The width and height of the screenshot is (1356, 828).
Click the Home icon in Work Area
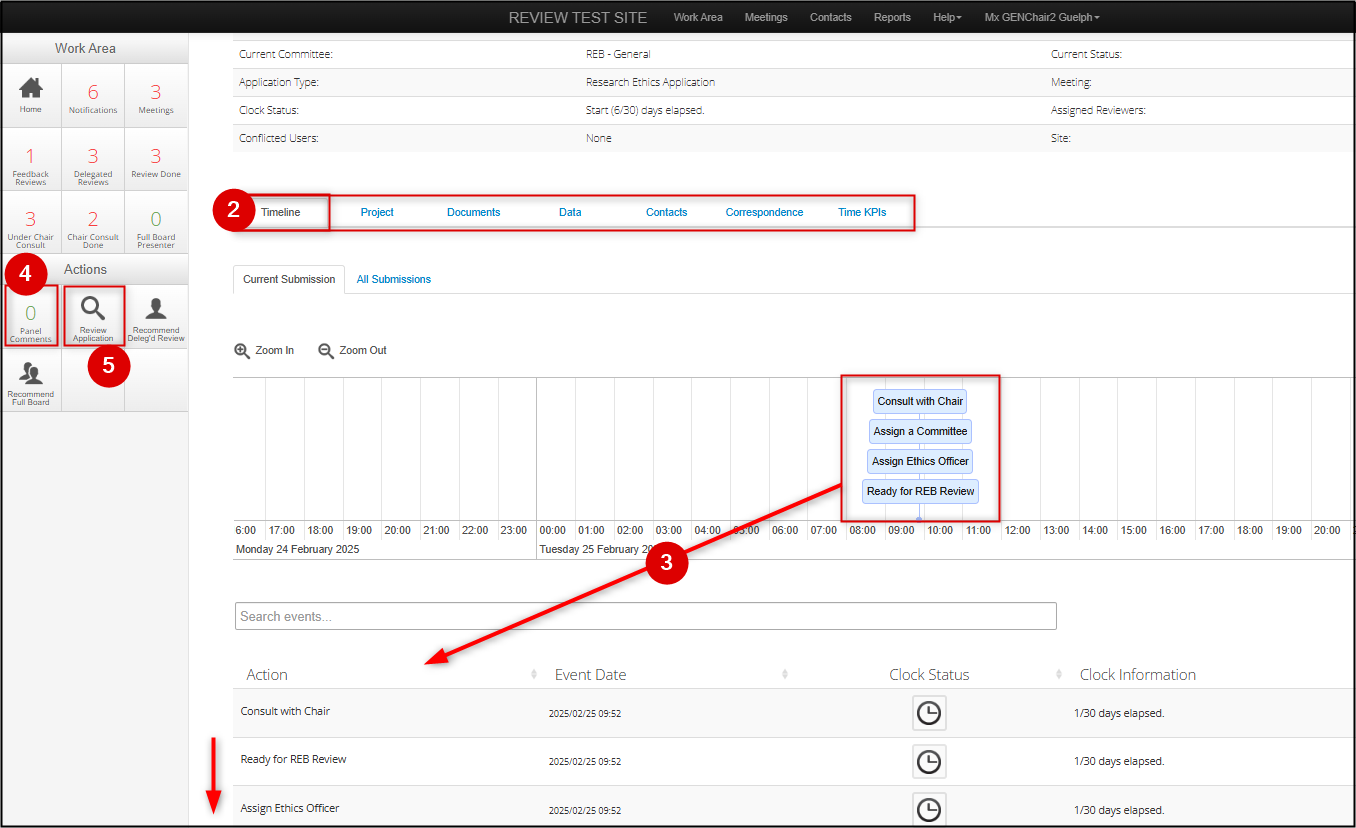click(31, 89)
